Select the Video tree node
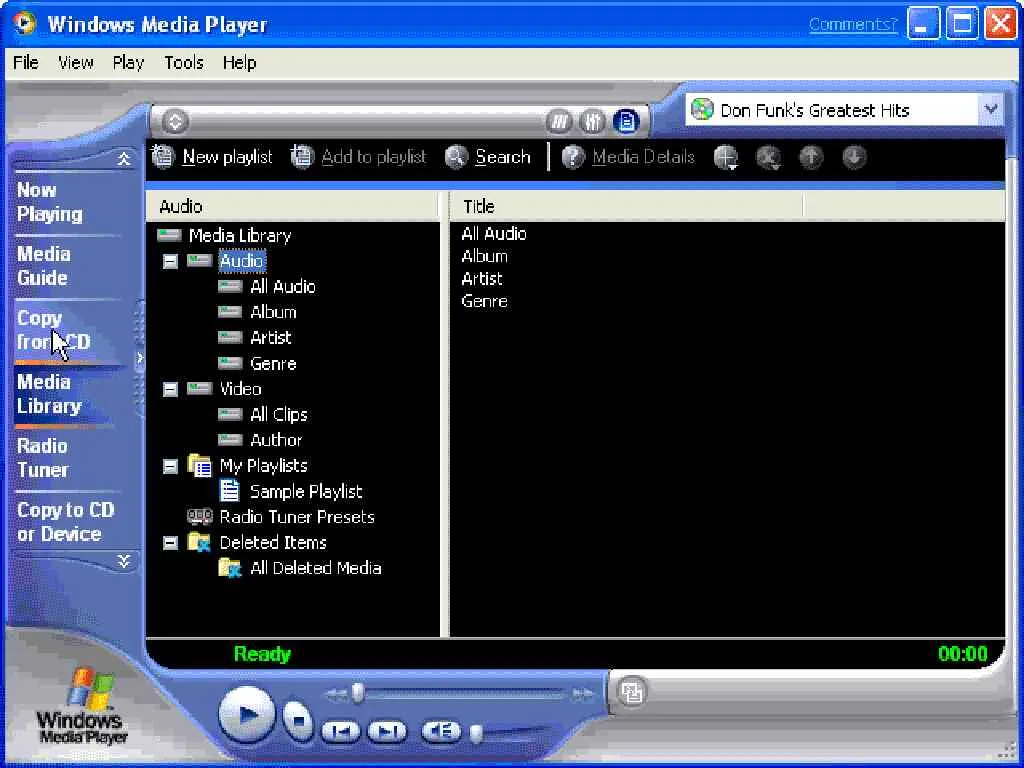The width and height of the screenshot is (1024, 768). tap(240, 389)
